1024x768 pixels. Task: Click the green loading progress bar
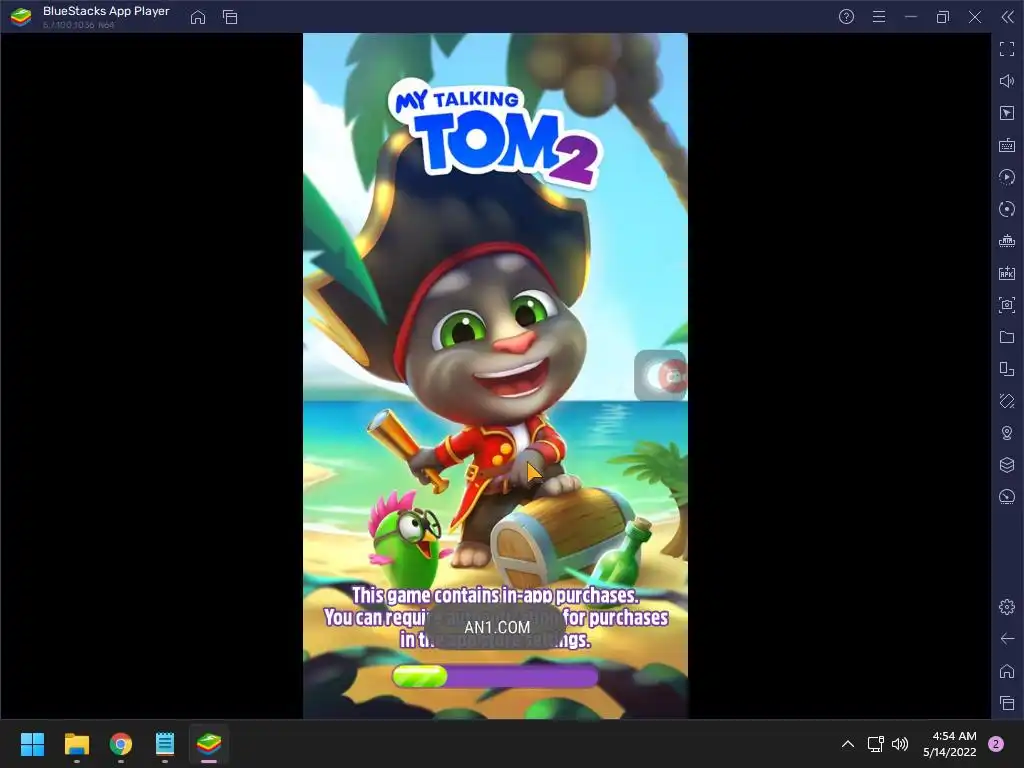pyautogui.click(x=495, y=677)
